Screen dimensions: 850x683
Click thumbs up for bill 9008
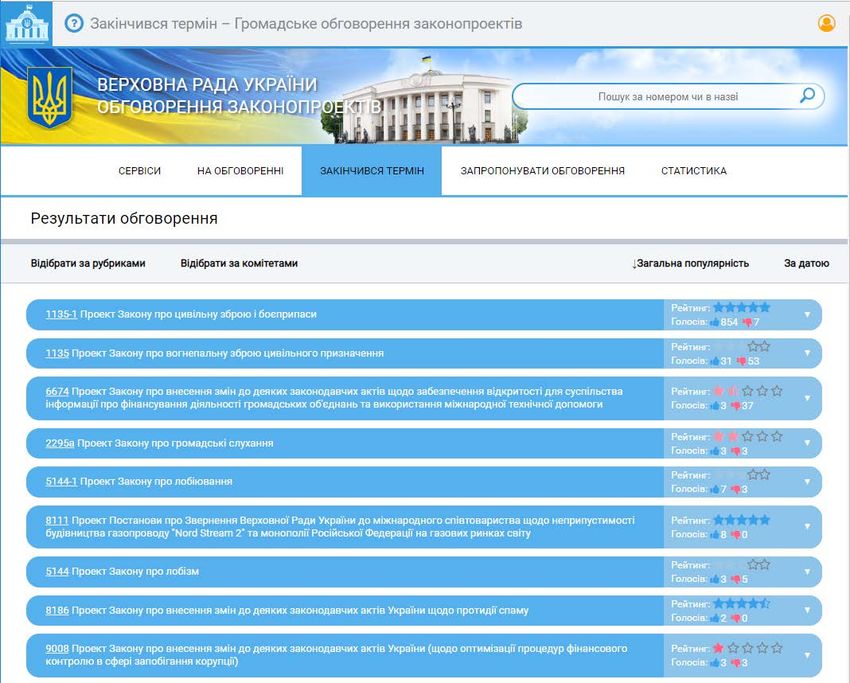[714, 662]
